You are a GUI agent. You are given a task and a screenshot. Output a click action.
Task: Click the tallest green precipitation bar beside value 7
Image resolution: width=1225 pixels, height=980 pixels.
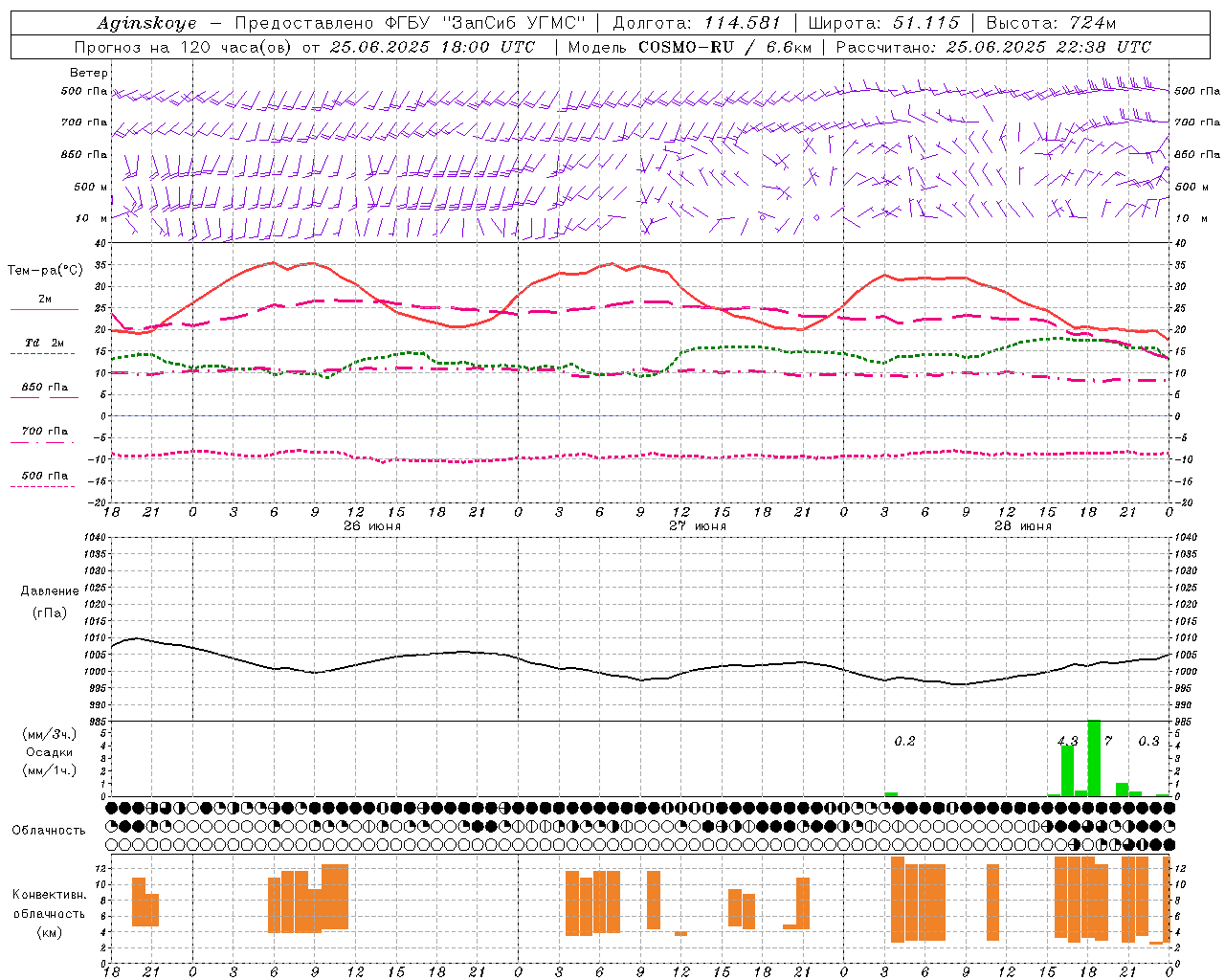tap(1094, 758)
